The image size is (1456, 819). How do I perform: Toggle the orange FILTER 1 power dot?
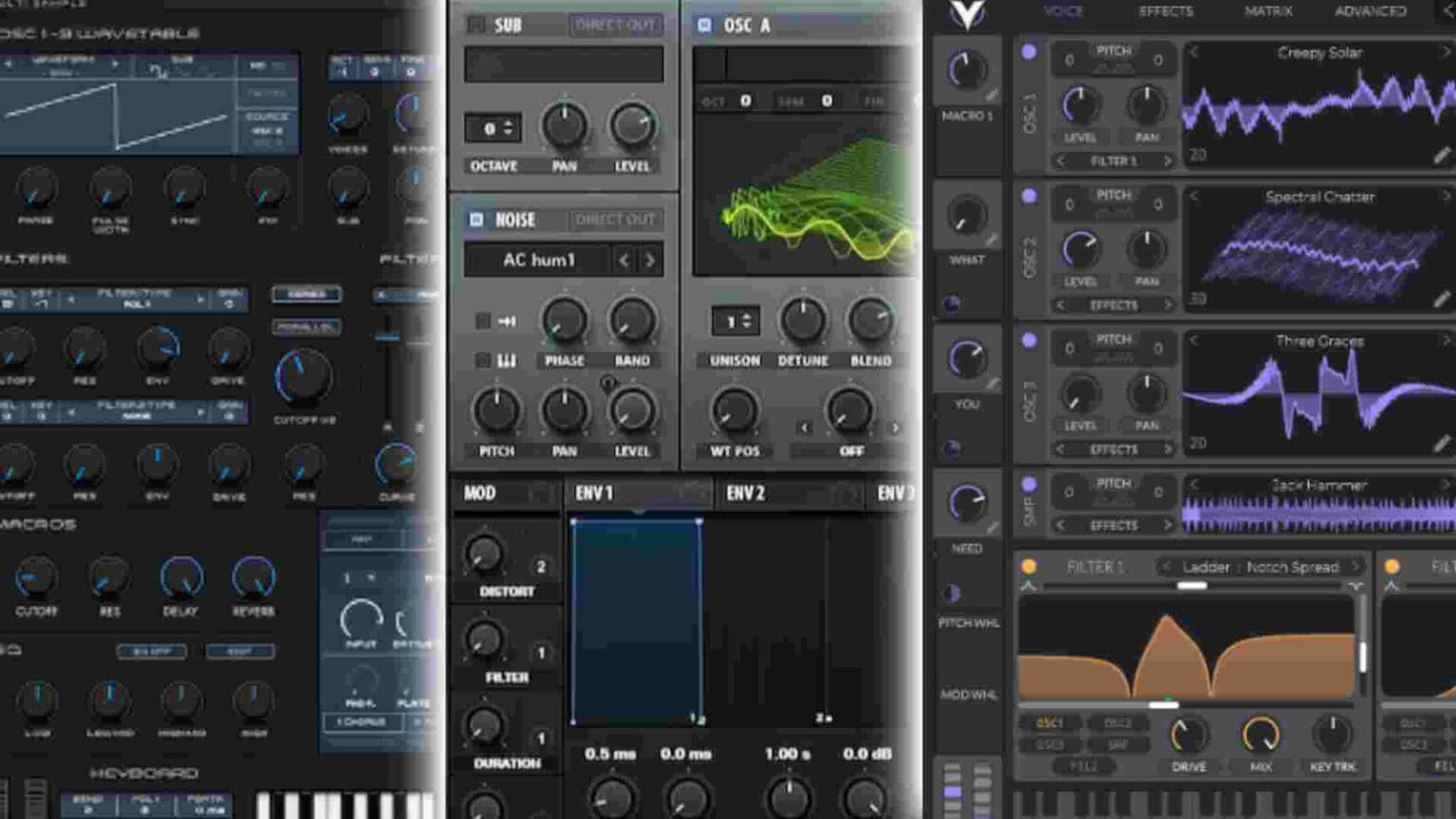pos(1028,567)
